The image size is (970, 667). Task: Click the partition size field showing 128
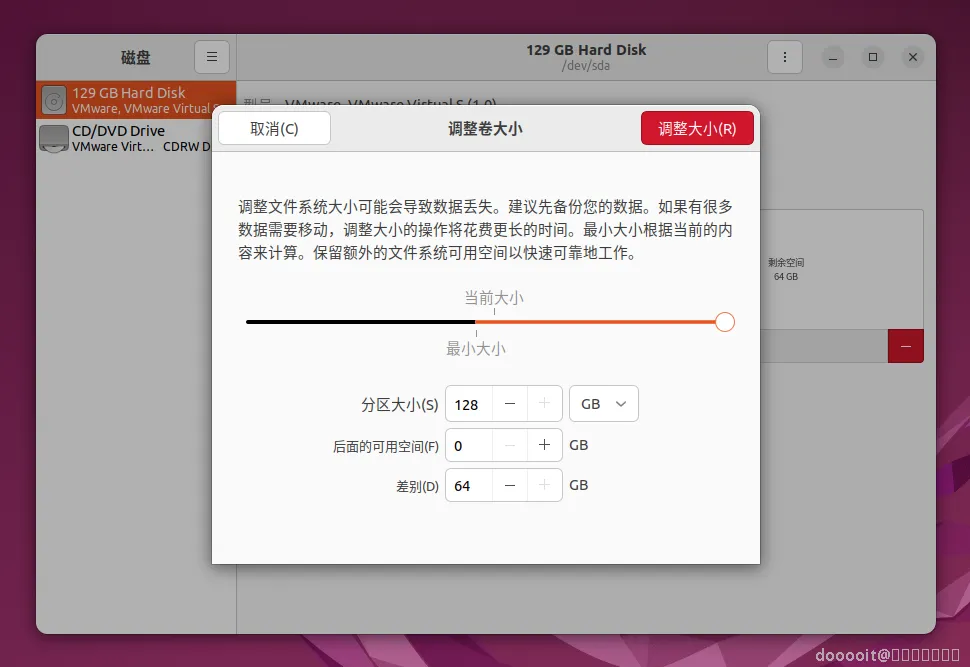tap(467, 404)
